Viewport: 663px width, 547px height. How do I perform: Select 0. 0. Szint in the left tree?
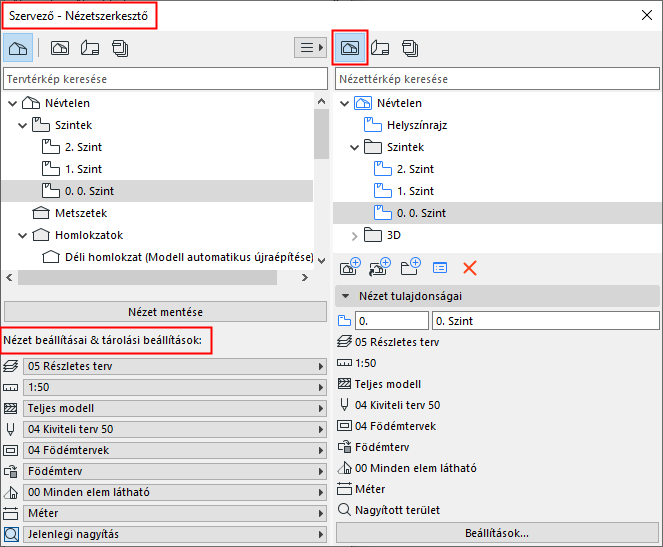(x=157, y=191)
